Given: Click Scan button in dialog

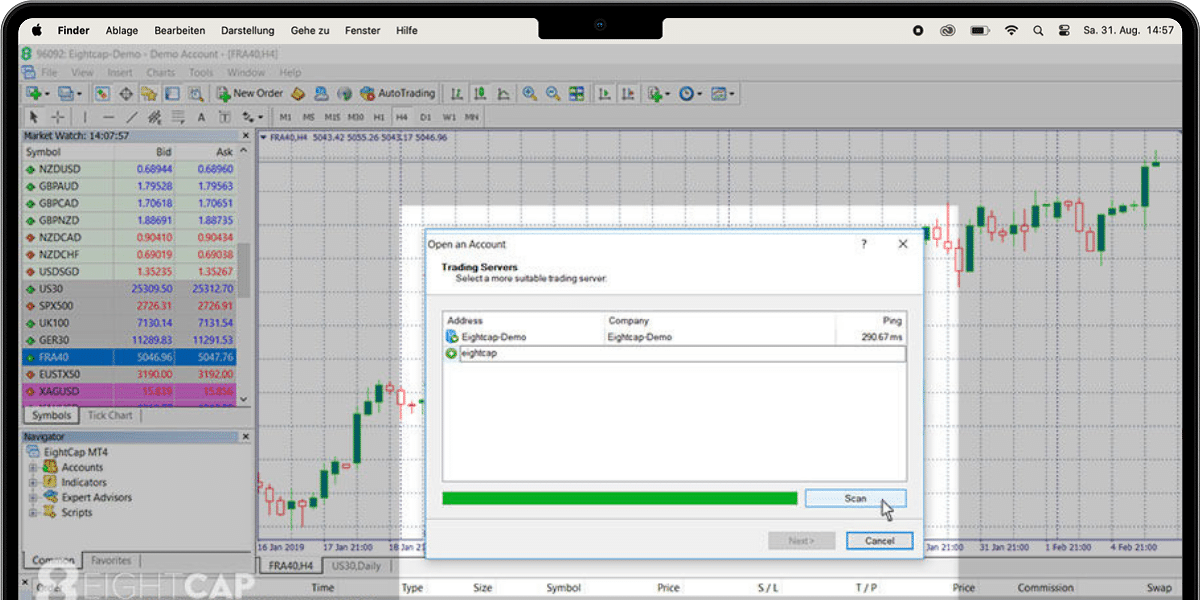Looking at the screenshot, I should coord(855,498).
